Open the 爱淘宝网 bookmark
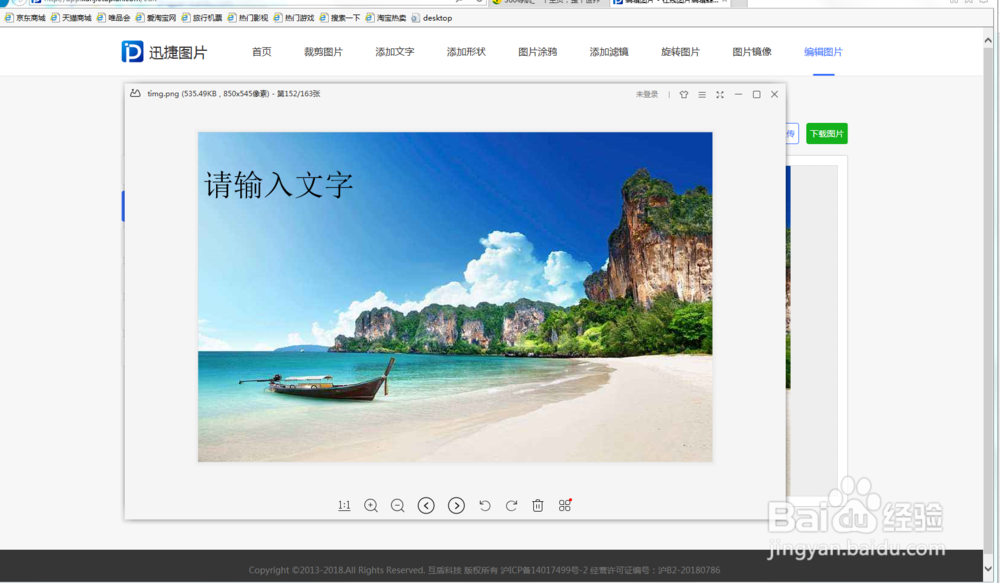 point(156,18)
